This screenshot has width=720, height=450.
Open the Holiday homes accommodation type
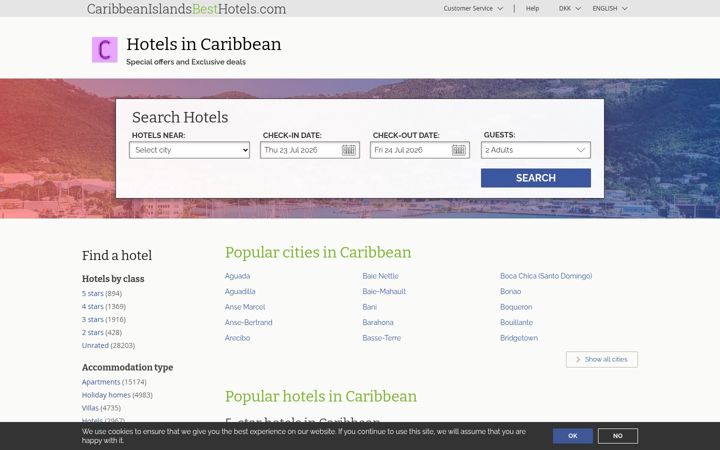coord(106,395)
